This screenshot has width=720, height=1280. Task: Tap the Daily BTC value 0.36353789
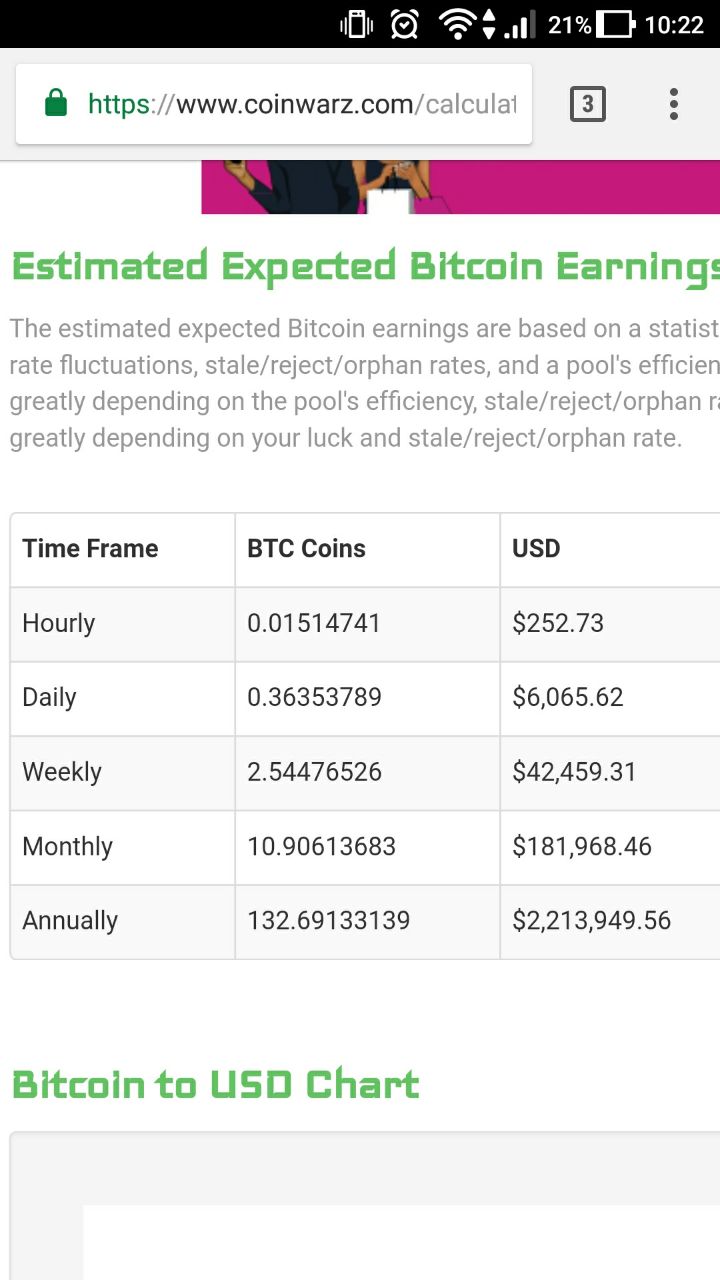tap(314, 697)
